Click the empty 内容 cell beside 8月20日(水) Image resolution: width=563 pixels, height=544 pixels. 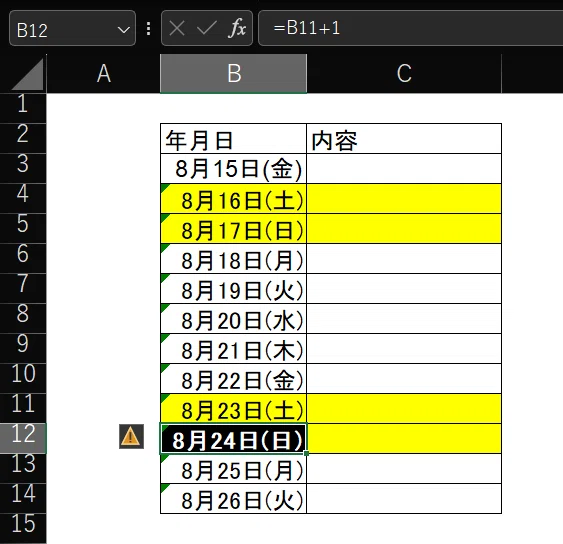(404, 319)
